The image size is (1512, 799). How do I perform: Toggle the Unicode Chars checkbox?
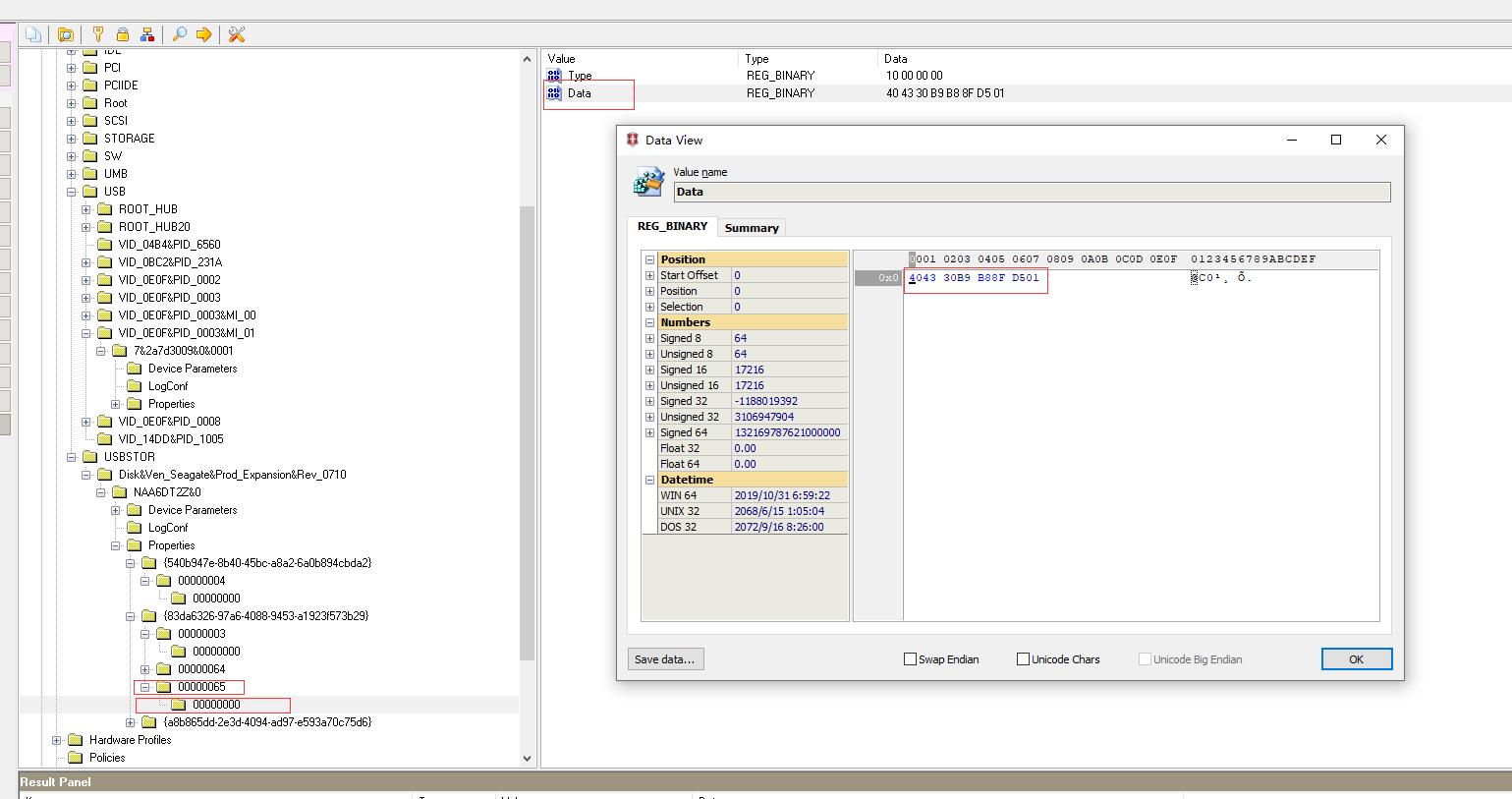1023,659
